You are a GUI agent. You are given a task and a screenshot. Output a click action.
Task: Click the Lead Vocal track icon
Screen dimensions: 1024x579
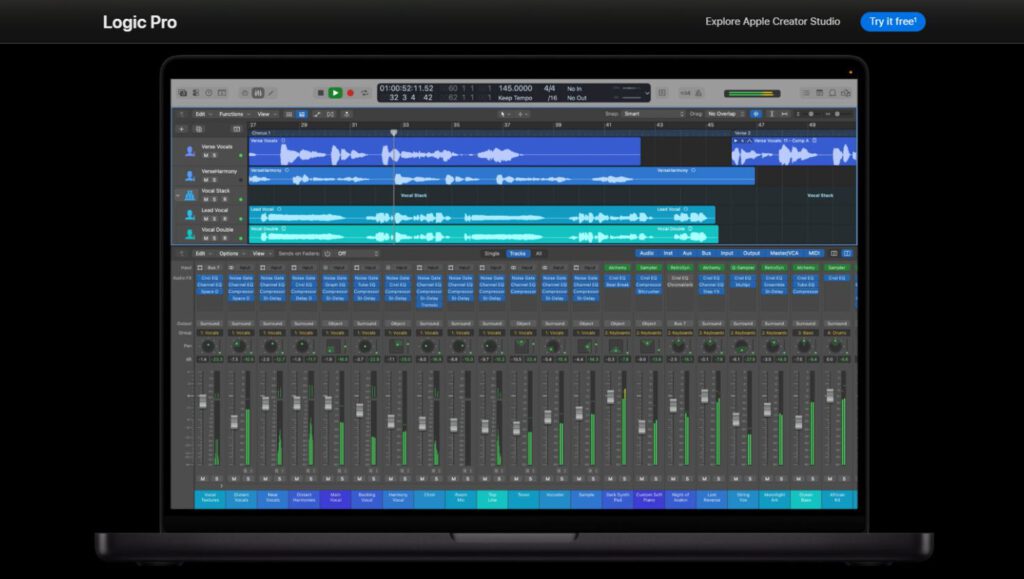pyautogui.click(x=190, y=214)
